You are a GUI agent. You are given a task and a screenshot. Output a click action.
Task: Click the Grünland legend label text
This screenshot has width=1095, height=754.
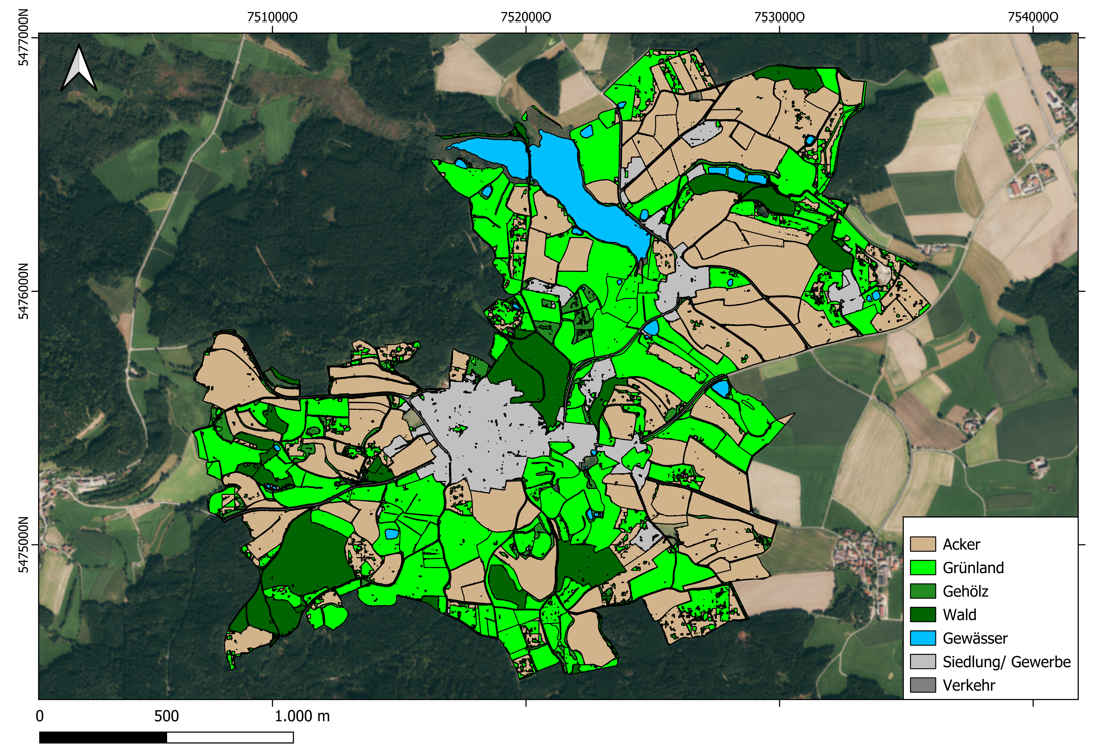(973, 568)
